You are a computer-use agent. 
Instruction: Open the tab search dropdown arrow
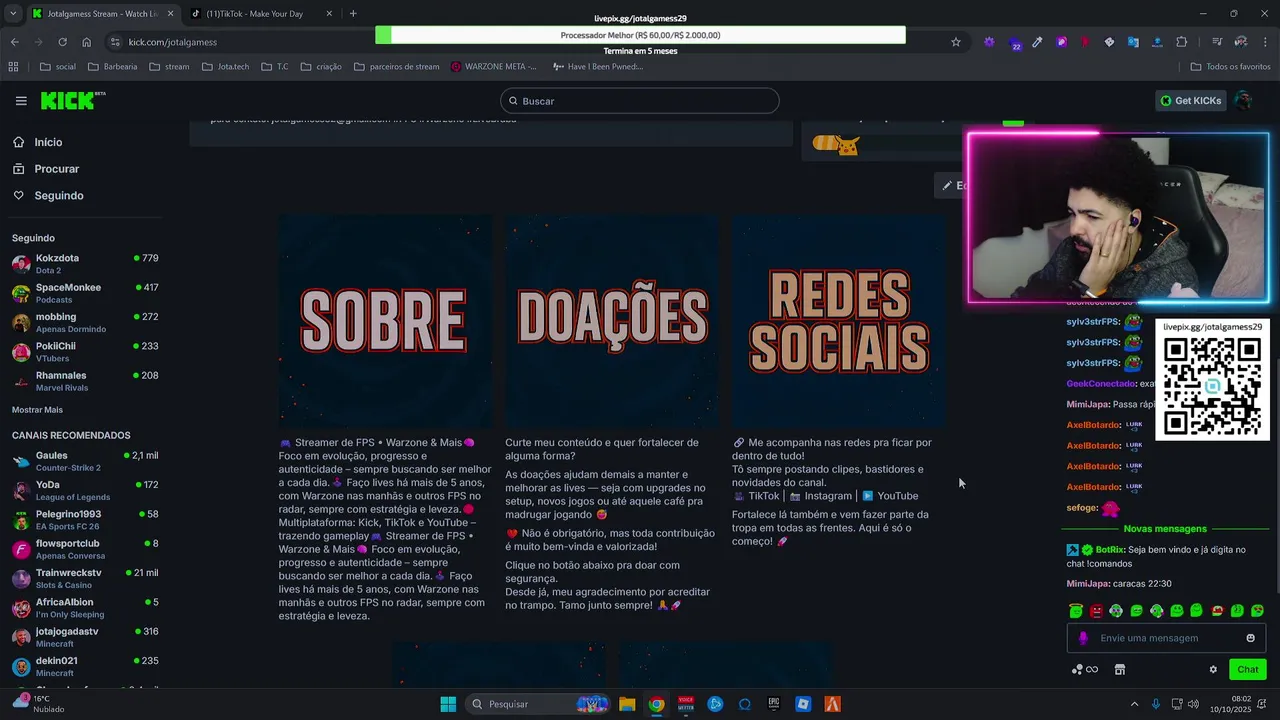coord(12,14)
